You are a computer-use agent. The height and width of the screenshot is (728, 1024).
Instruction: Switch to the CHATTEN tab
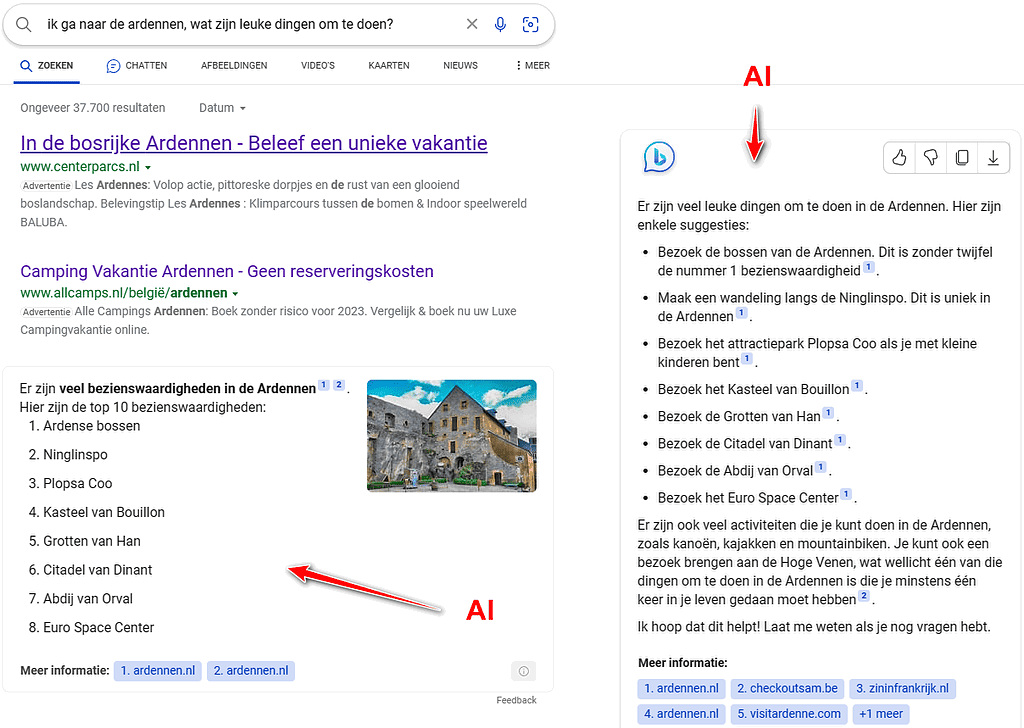click(136, 65)
